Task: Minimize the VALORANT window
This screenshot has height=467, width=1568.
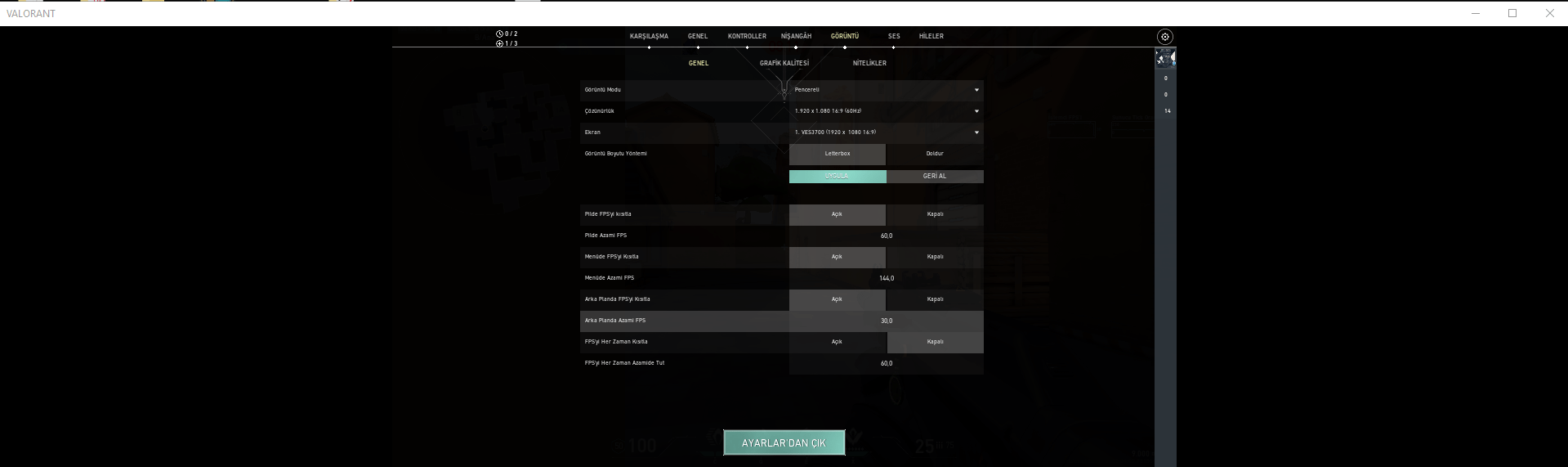Action: (1476, 13)
